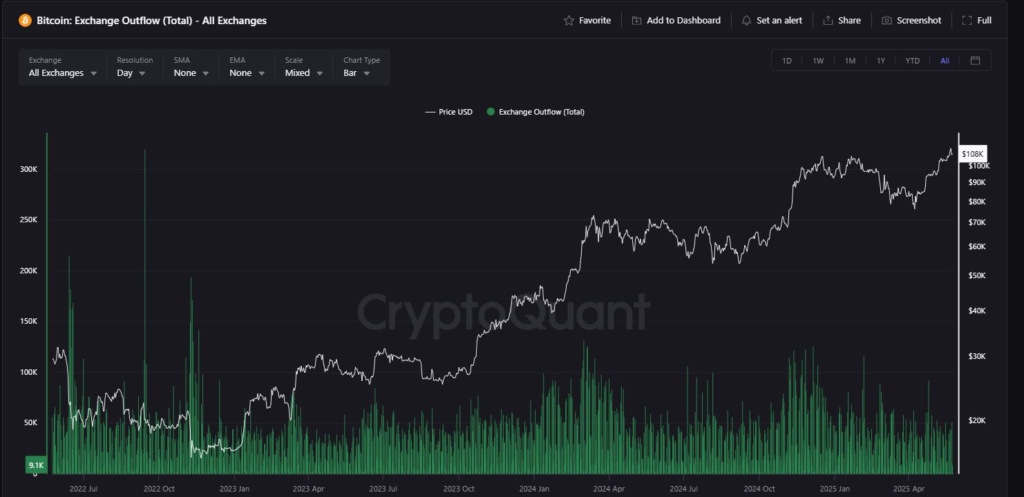Open the Resolution Day dropdown
Screen dimensions: 1024x497
click(135, 67)
